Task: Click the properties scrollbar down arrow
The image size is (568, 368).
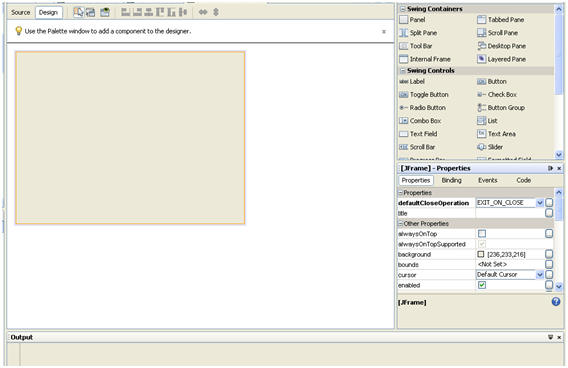Action: pyautogui.click(x=559, y=286)
